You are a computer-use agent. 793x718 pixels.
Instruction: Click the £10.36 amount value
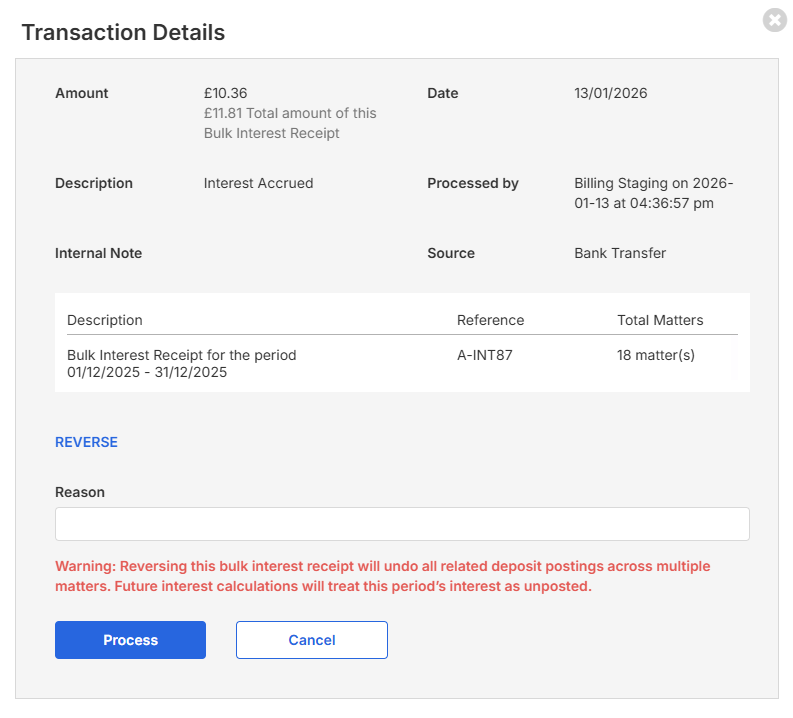[225, 93]
